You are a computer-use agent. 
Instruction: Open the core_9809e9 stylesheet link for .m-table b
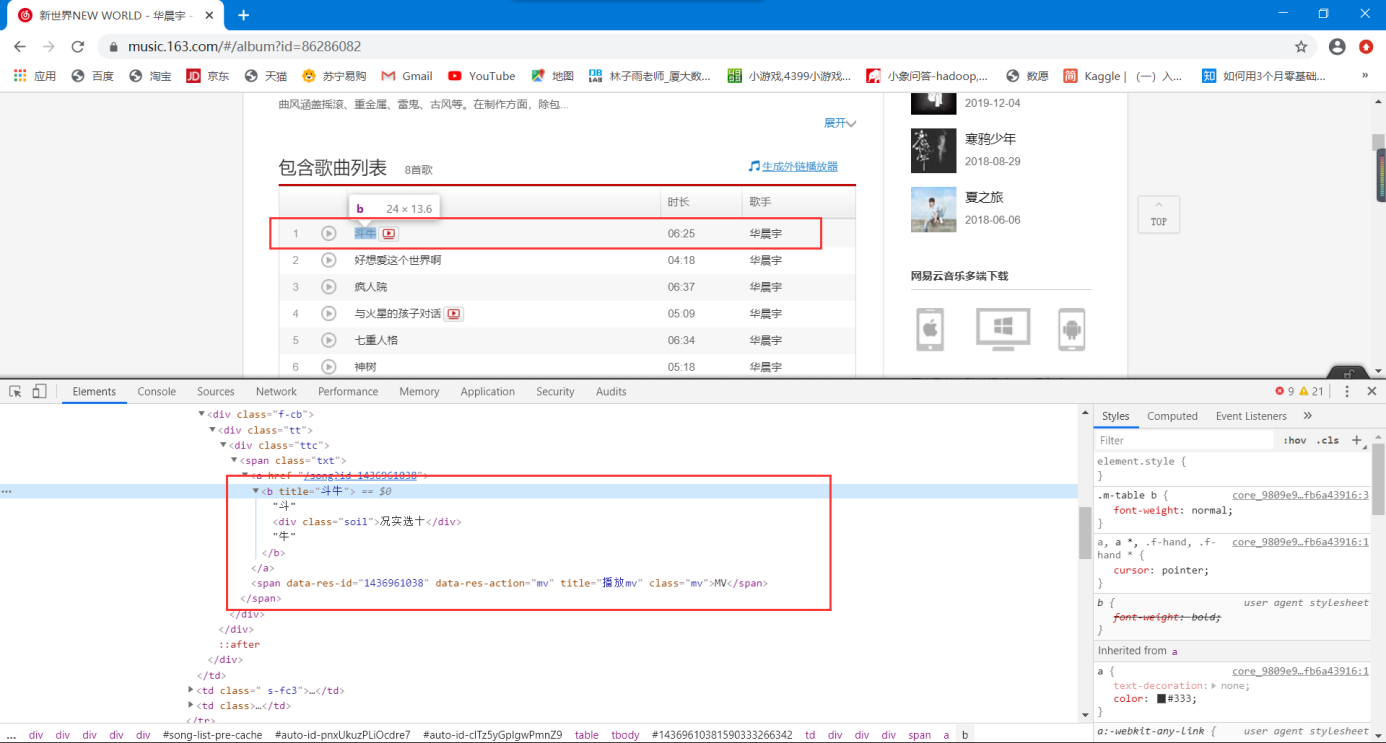point(1300,495)
